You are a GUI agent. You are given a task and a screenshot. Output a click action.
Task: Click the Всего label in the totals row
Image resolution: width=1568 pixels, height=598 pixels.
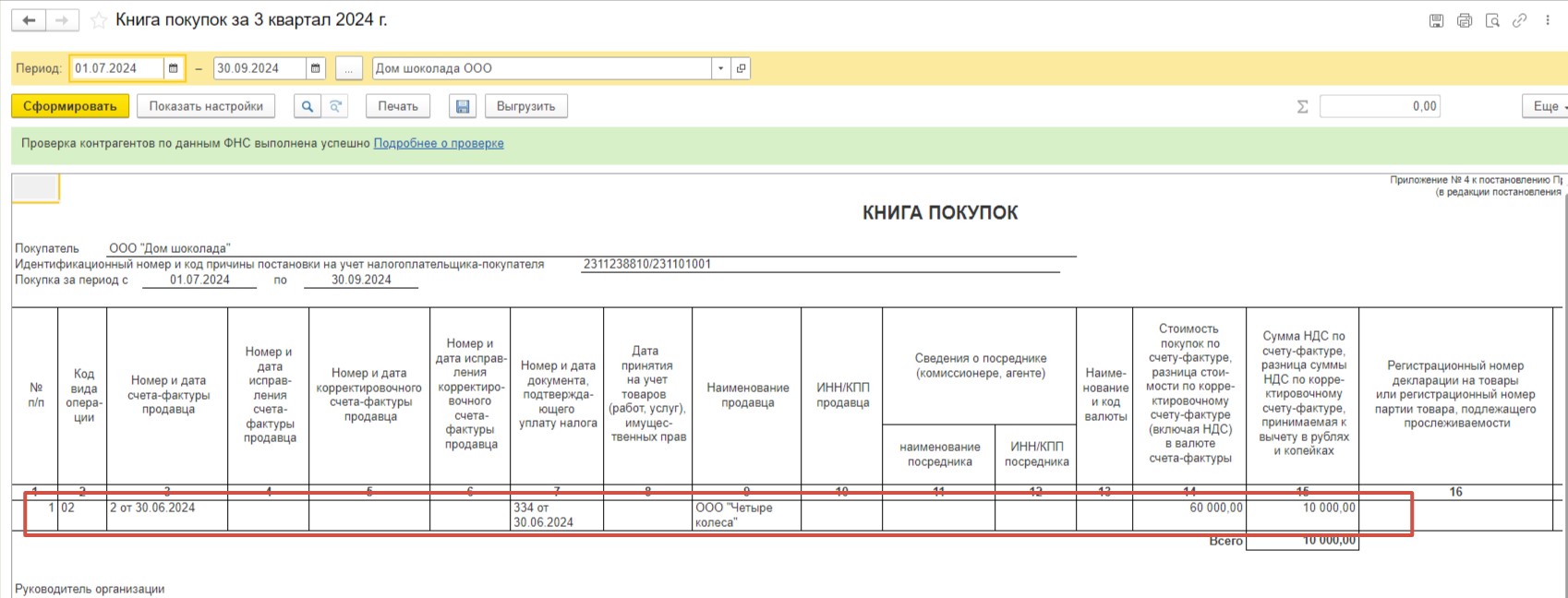click(1226, 541)
